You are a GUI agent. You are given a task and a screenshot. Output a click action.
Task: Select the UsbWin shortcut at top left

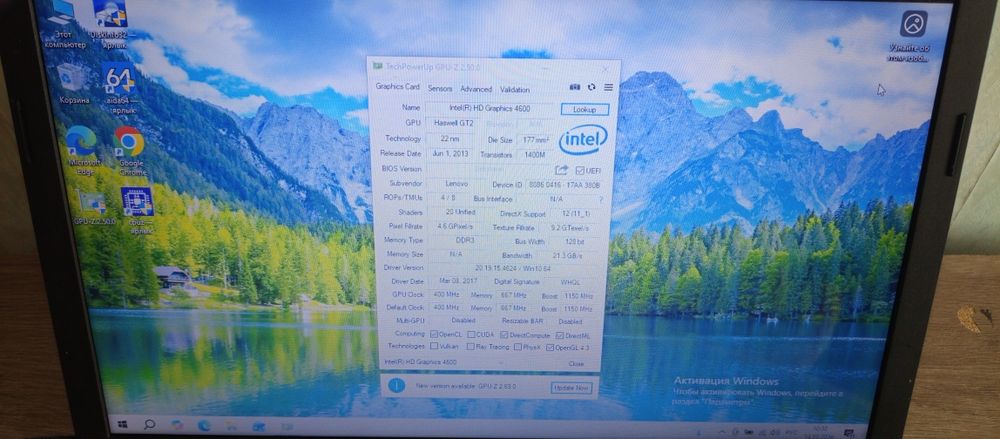point(110,24)
